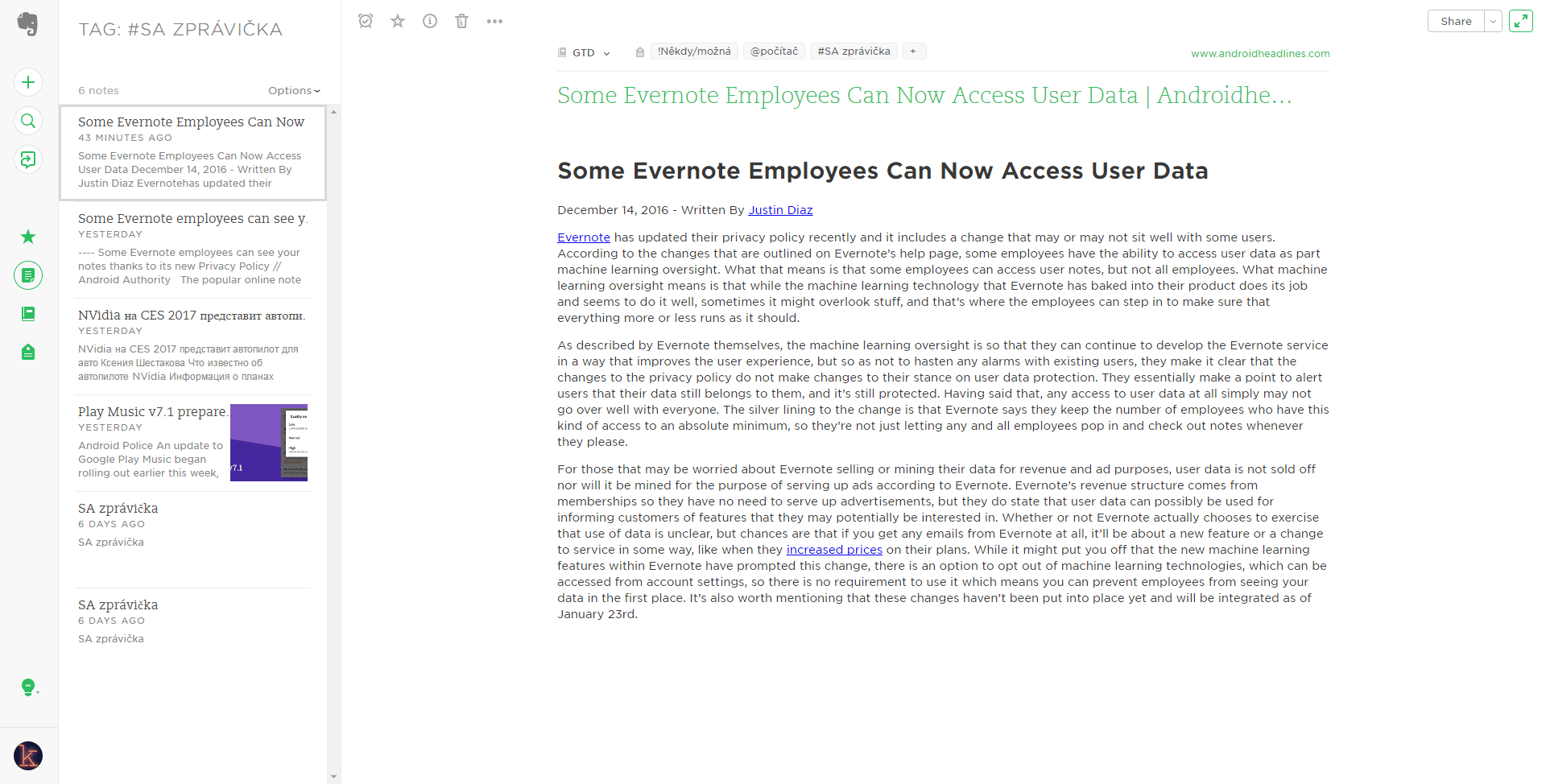Screen dimensions: 1546x784
Task: Open the Work Chat icon
Action: (28, 159)
